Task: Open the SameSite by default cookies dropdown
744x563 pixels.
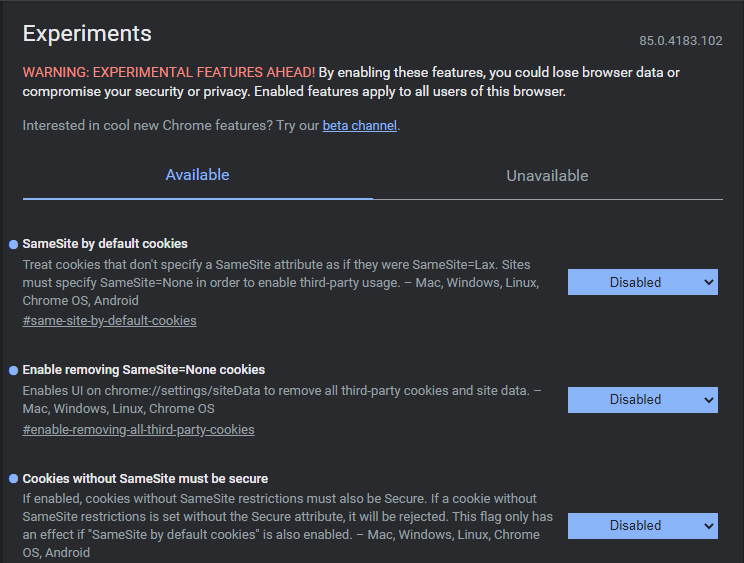Action: [x=642, y=282]
